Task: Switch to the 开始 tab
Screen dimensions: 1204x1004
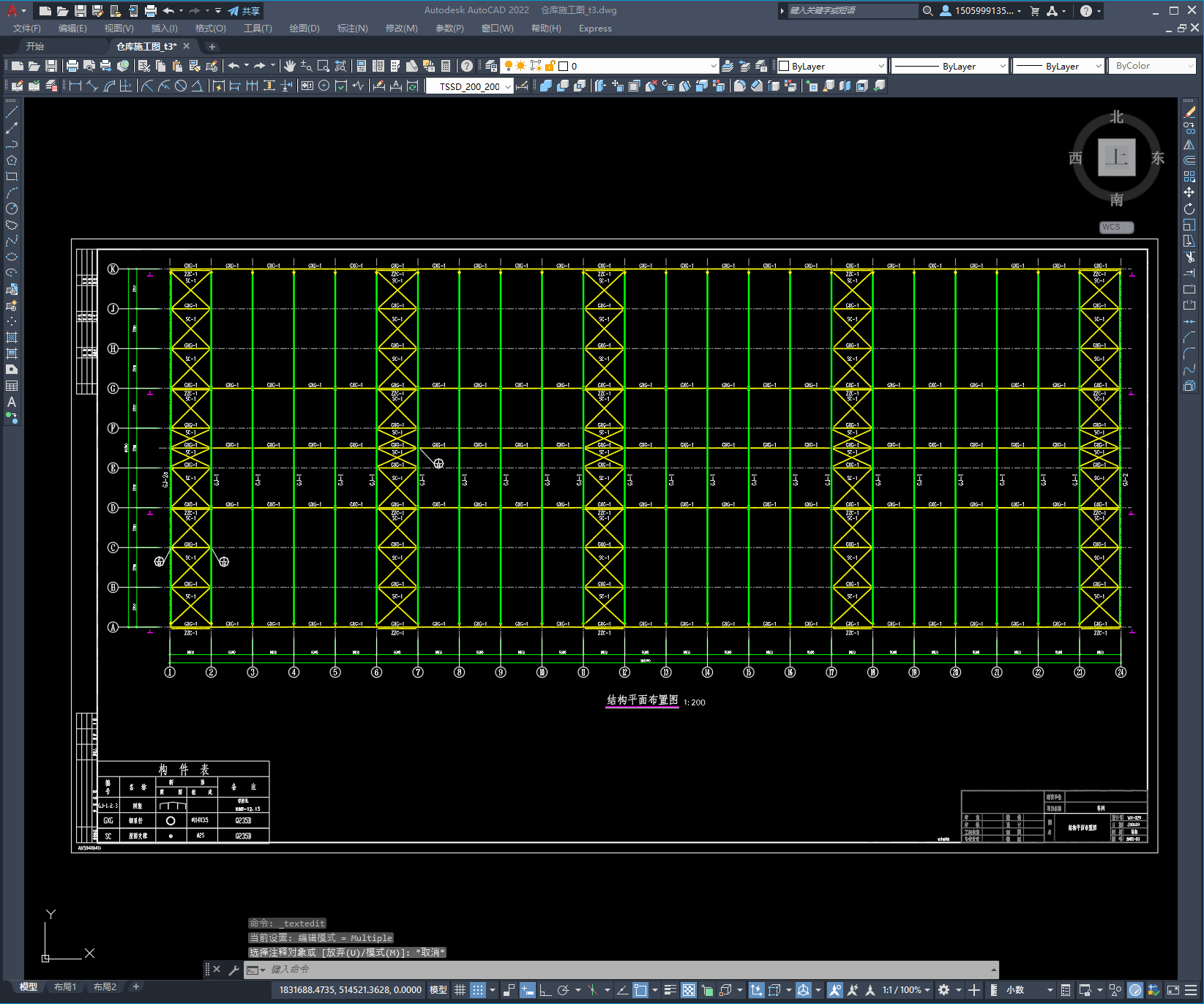Action: (35, 46)
